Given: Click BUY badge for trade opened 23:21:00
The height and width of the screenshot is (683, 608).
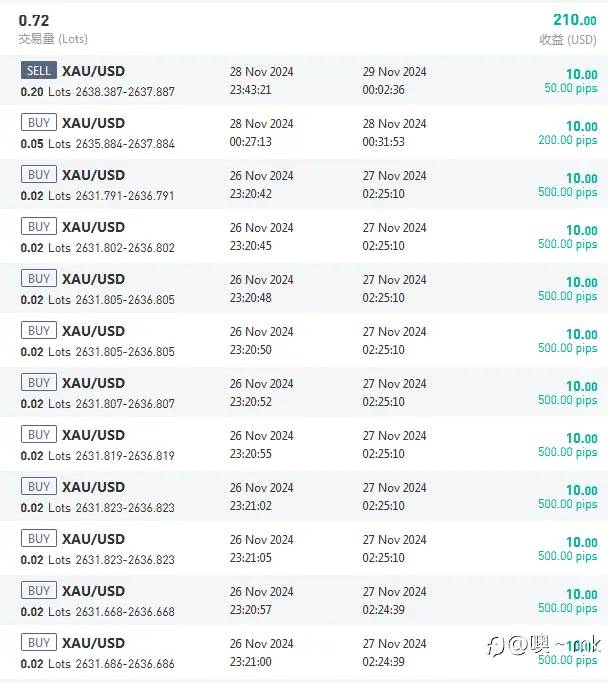Looking at the screenshot, I should tap(39, 642).
